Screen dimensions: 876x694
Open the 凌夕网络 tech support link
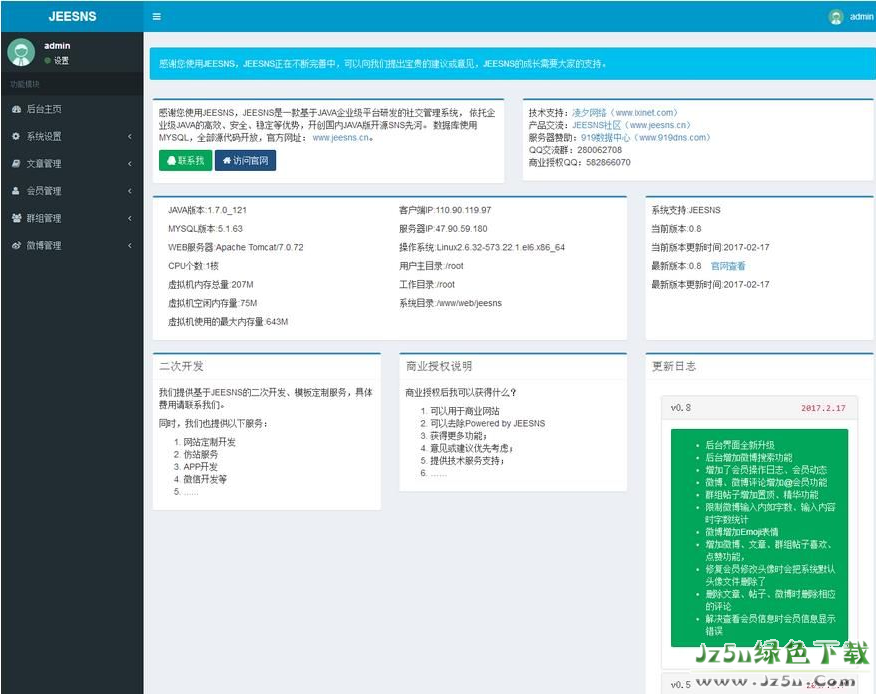pyautogui.click(x=625, y=113)
